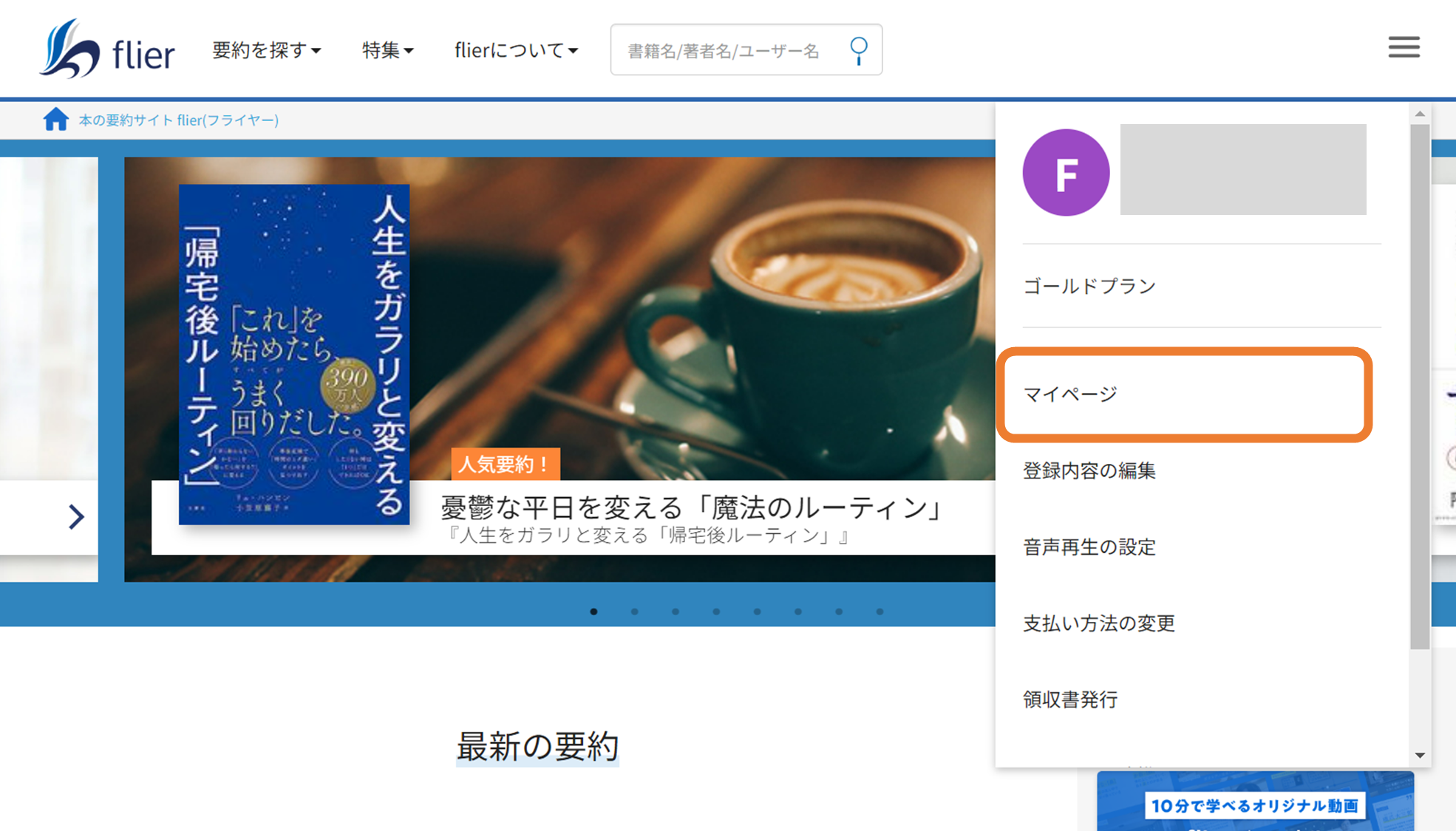This screenshot has height=831, width=1456.
Task: Select the second carousel dot
Action: click(635, 612)
